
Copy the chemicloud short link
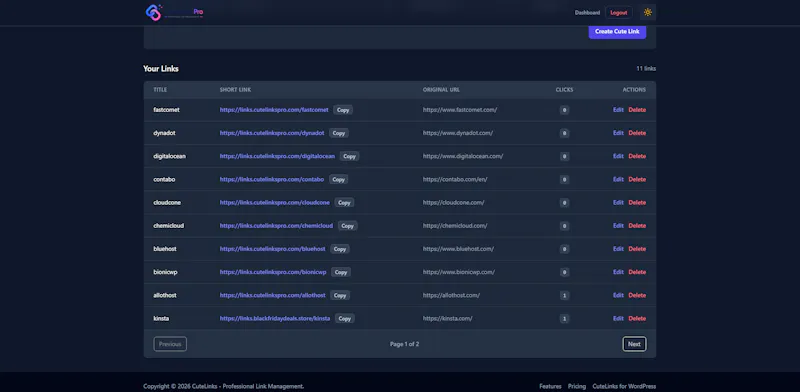click(x=347, y=226)
